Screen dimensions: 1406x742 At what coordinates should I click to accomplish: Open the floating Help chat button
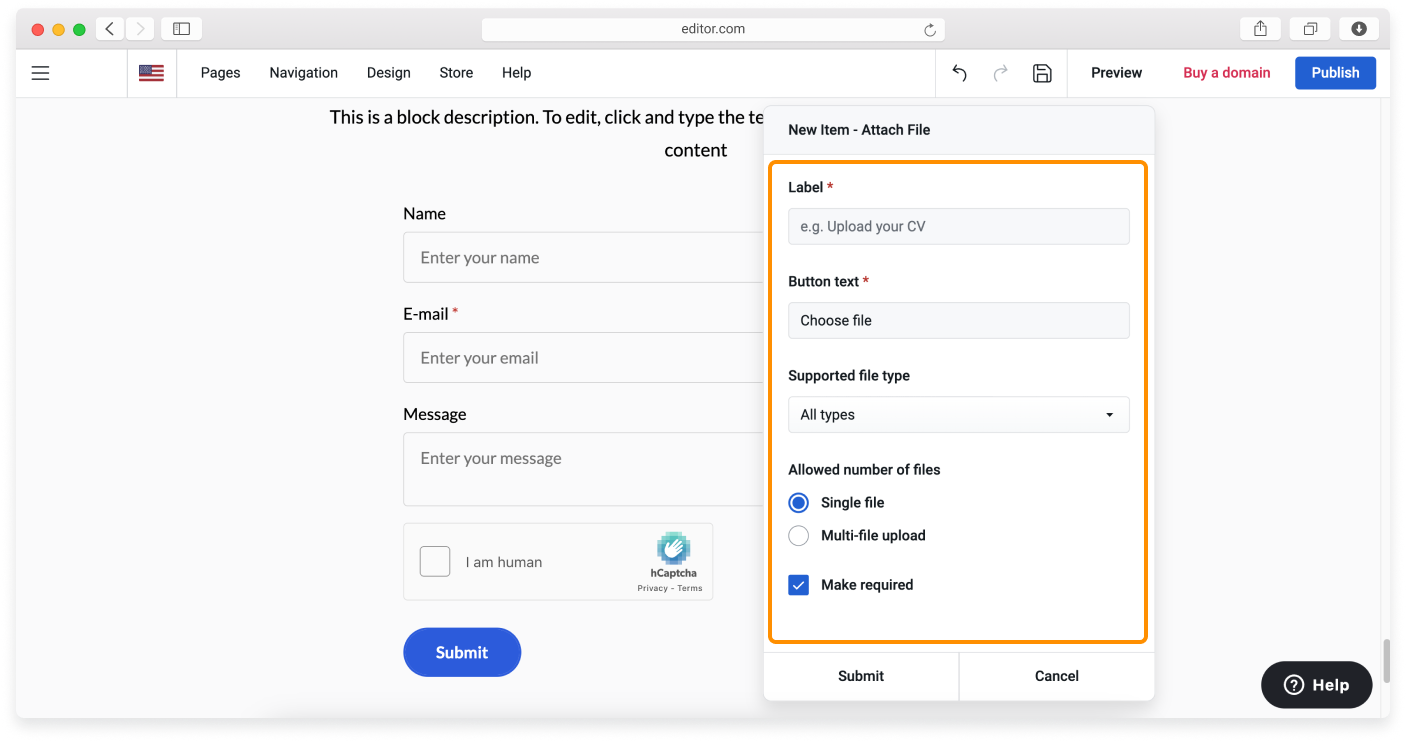tap(1316, 685)
